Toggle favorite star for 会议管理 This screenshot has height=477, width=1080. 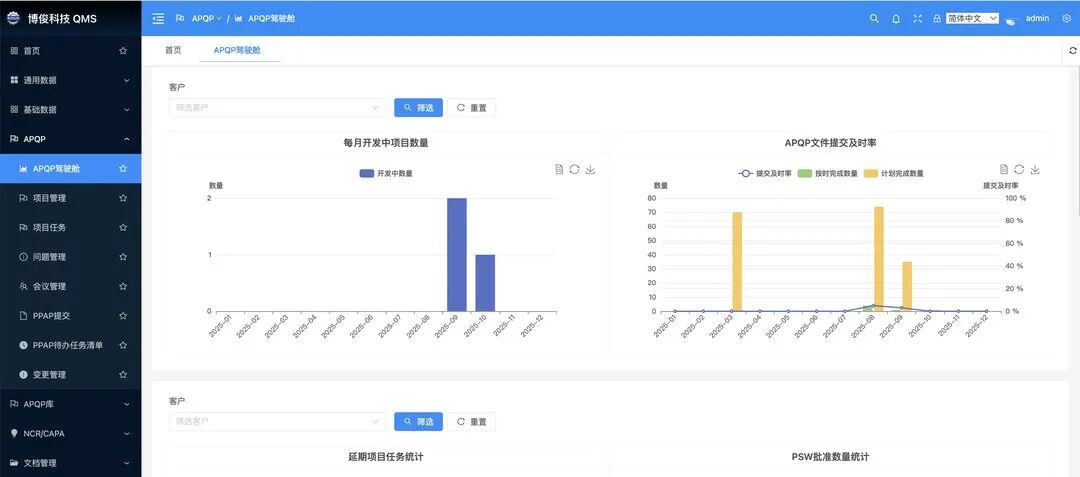tap(123, 286)
